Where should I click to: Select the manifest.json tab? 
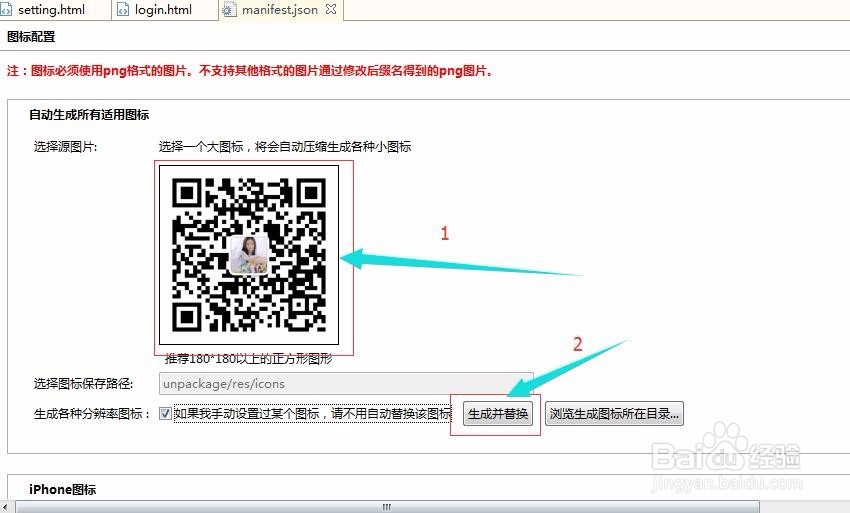280,10
